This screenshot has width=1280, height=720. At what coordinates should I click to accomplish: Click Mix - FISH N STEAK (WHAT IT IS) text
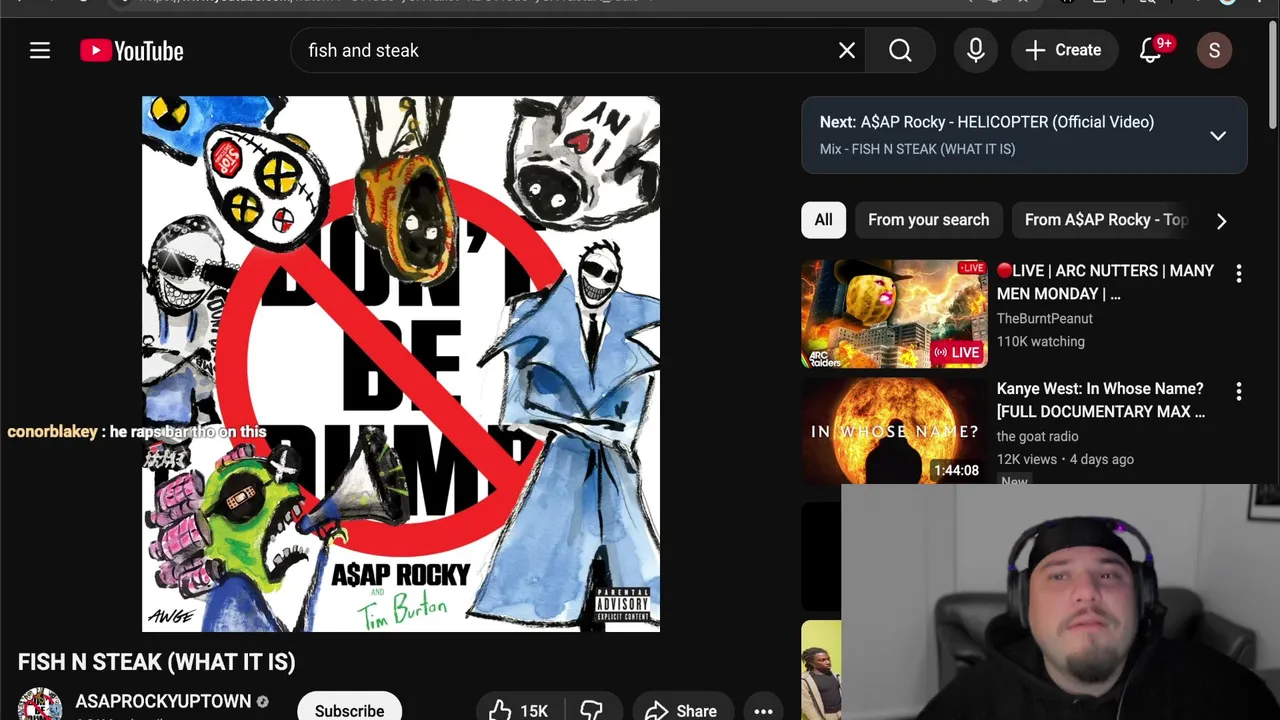coord(917,149)
